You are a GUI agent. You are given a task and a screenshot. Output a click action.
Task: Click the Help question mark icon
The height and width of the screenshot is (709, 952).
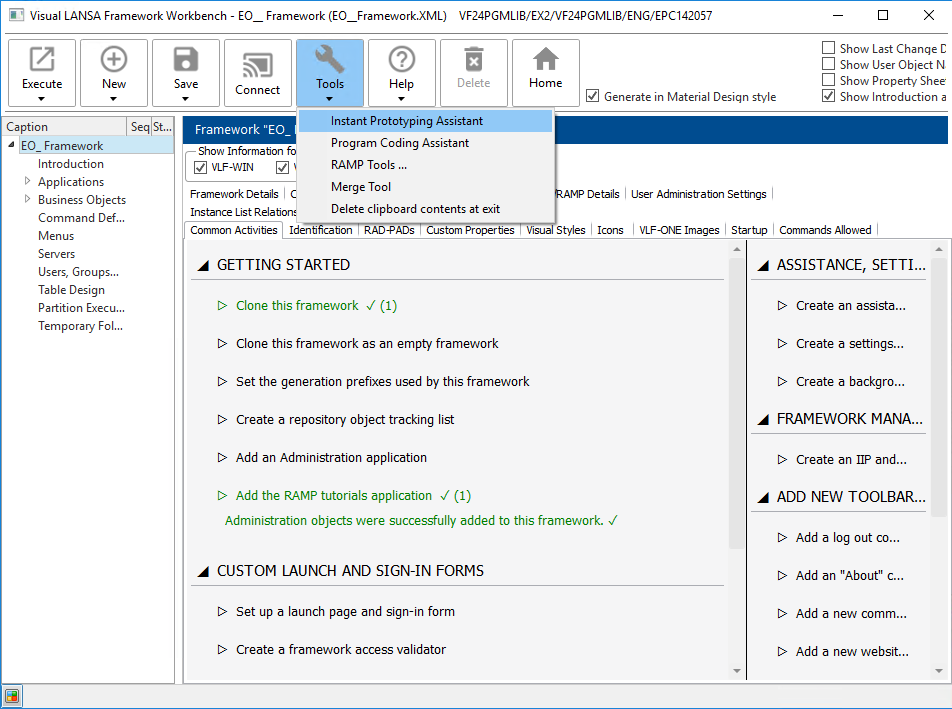click(x=401, y=60)
